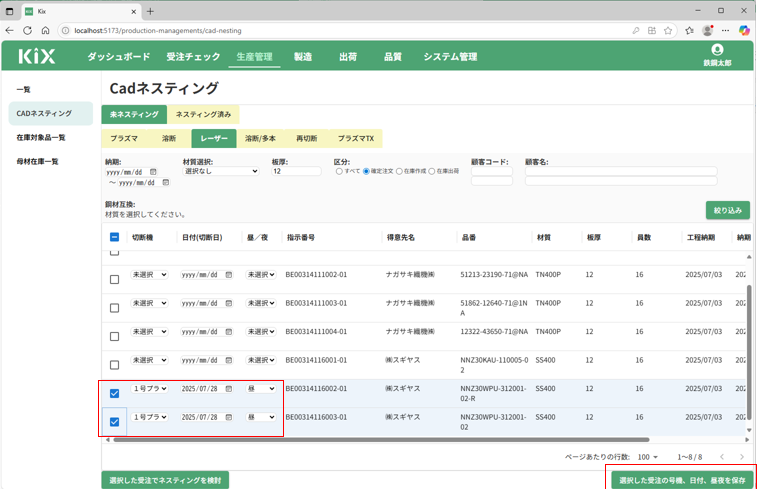The width and height of the screenshot is (759, 489).
Task: Open calendar picker for 納期 start date
Action: point(153,172)
